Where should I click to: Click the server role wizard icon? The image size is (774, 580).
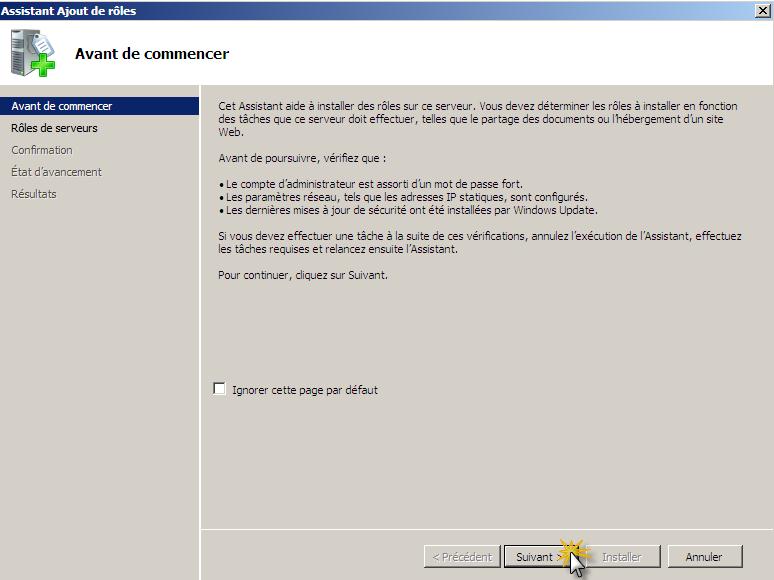click(33, 53)
